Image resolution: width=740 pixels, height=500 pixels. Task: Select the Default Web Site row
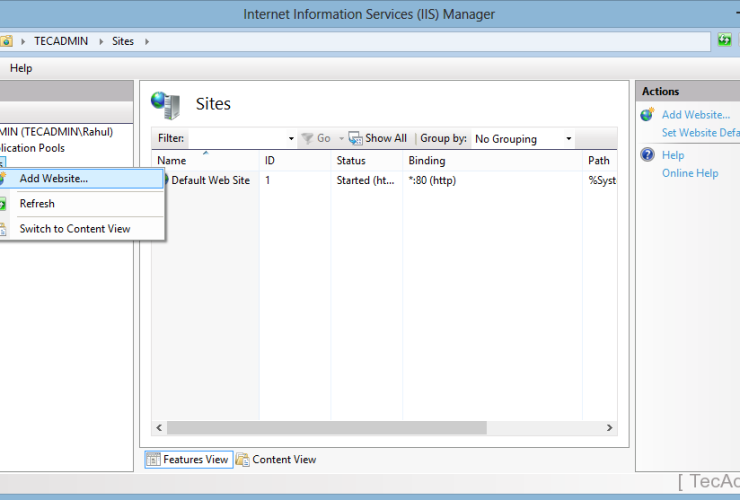pyautogui.click(x=210, y=181)
